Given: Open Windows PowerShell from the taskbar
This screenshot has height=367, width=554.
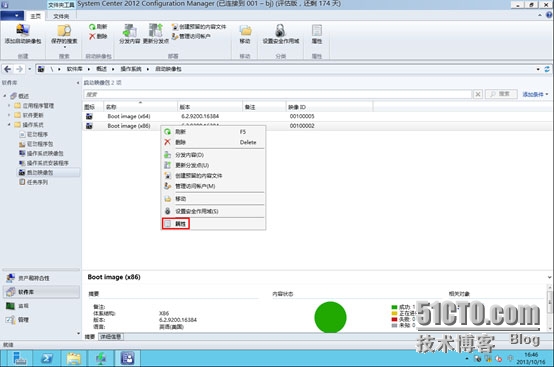Looking at the screenshot, I should [47, 359].
